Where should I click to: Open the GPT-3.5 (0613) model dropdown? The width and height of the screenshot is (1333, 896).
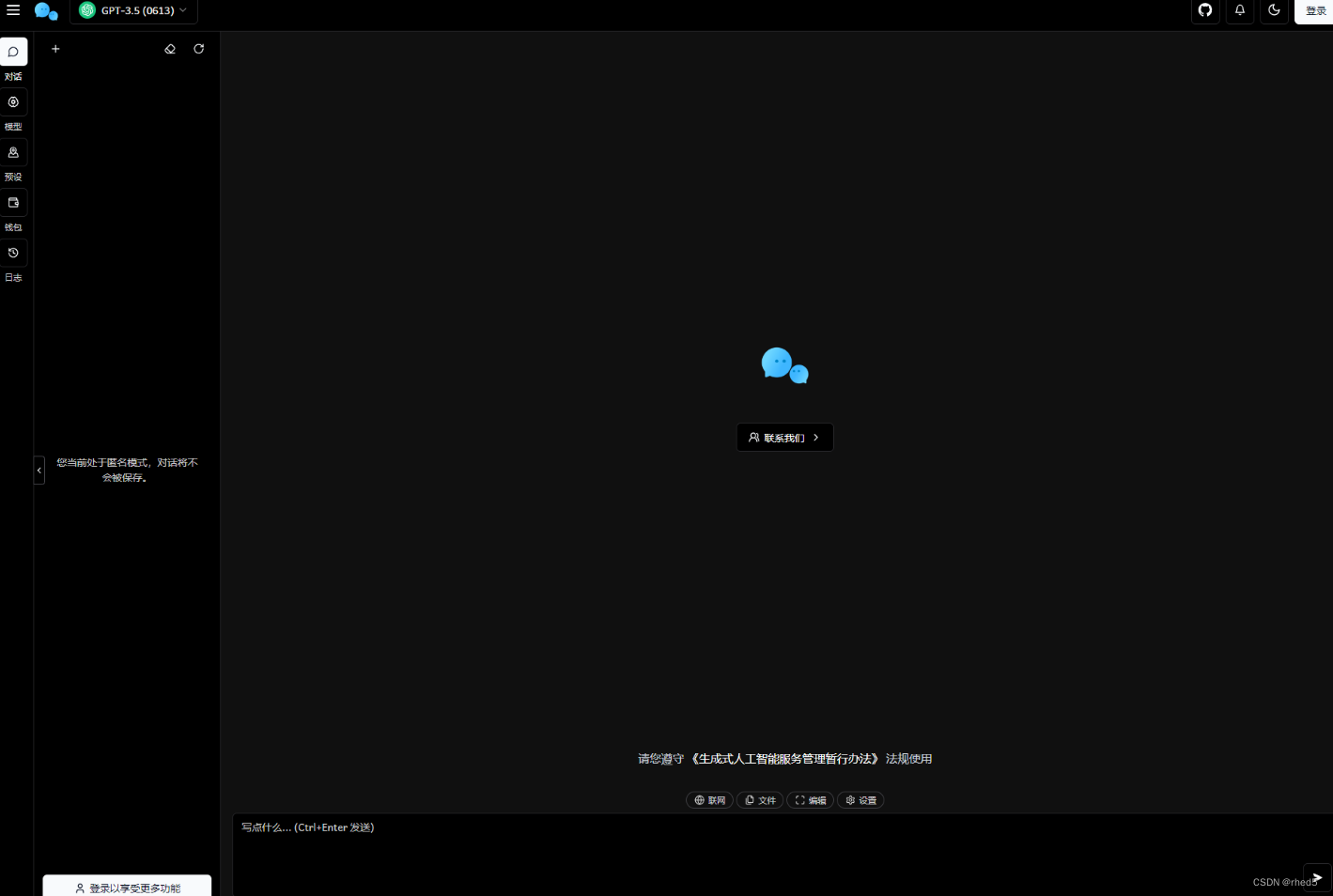coord(133,10)
